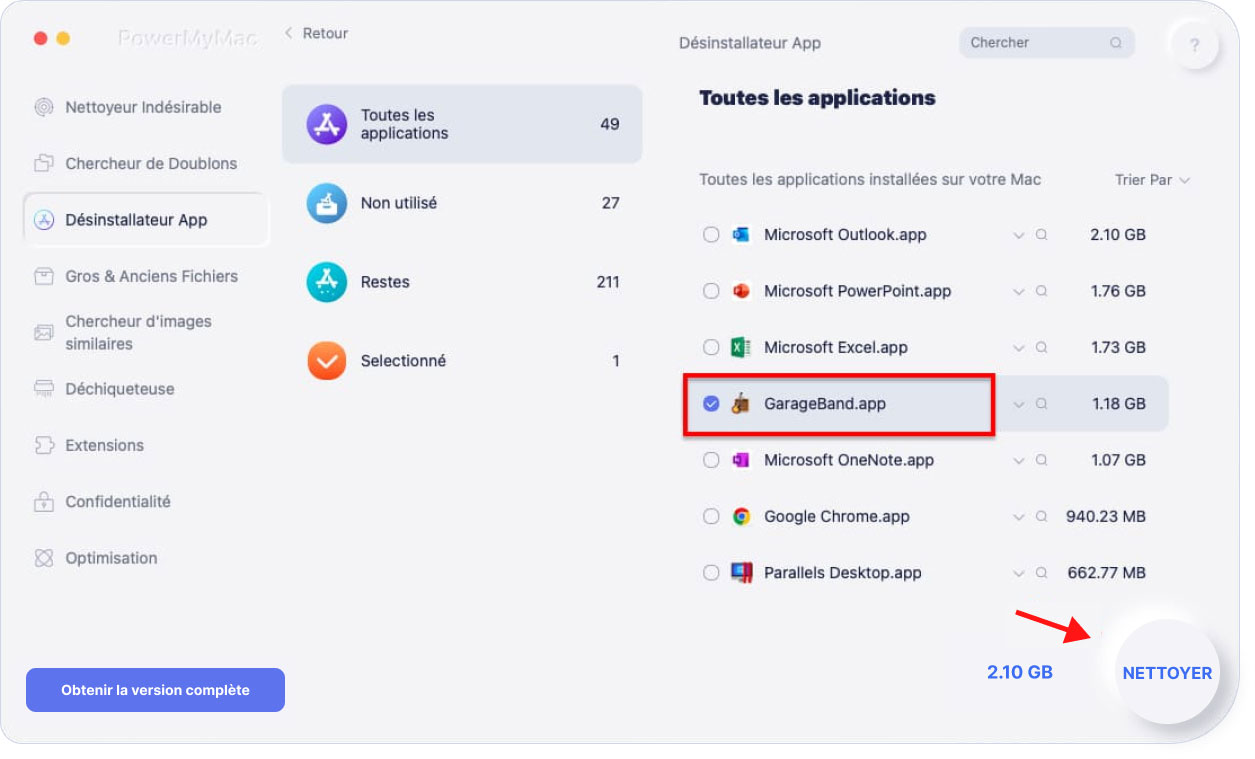The height and width of the screenshot is (759, 1255).
Task: Show the Restes category
Action: (x=462, y=282)
